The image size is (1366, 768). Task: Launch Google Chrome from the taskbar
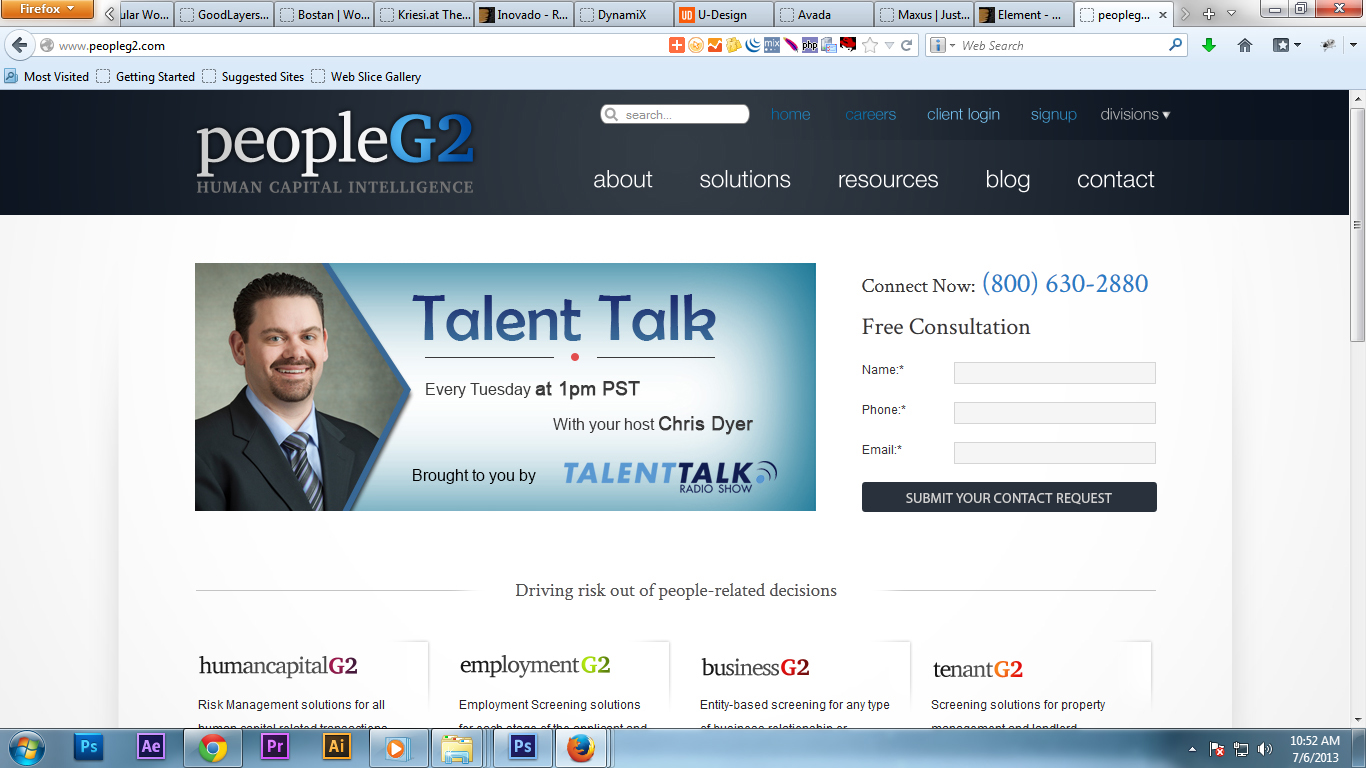point(212,747)
